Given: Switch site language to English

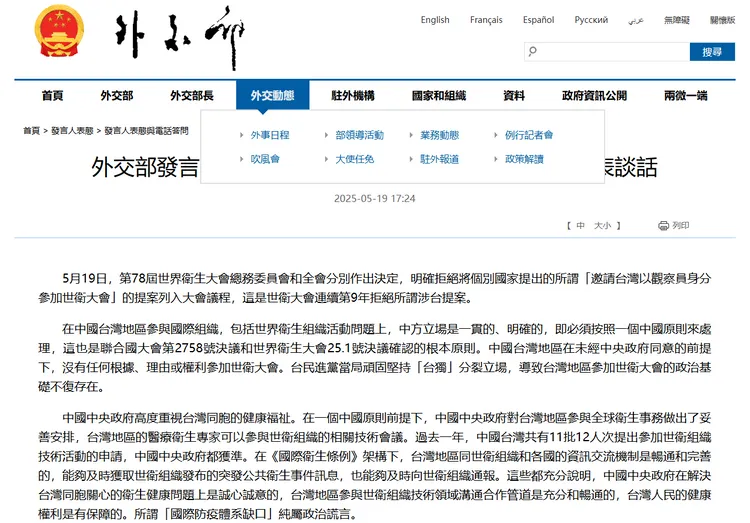Looking at the screenshot, I should [435, 20].
